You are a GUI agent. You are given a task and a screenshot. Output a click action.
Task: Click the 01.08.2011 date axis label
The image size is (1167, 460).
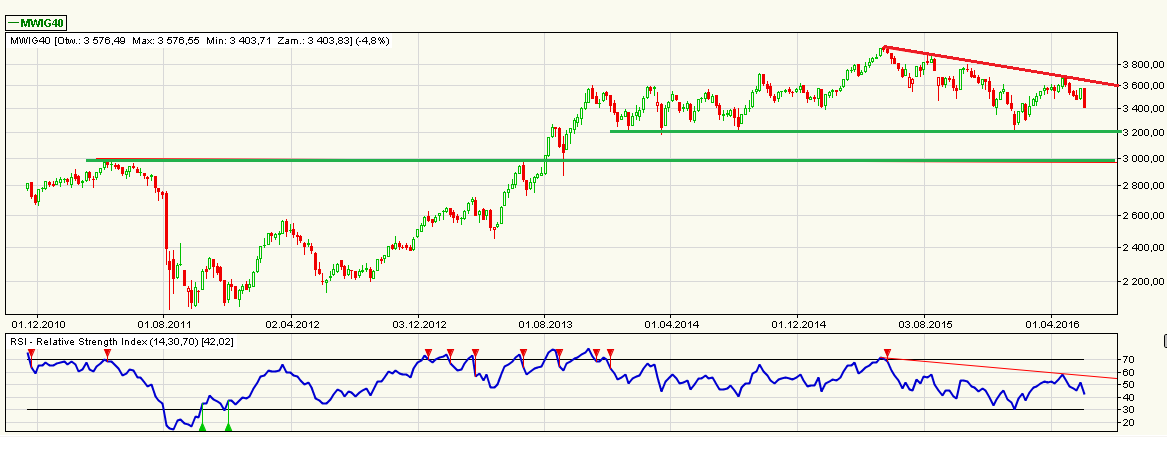tap(163, 324)
